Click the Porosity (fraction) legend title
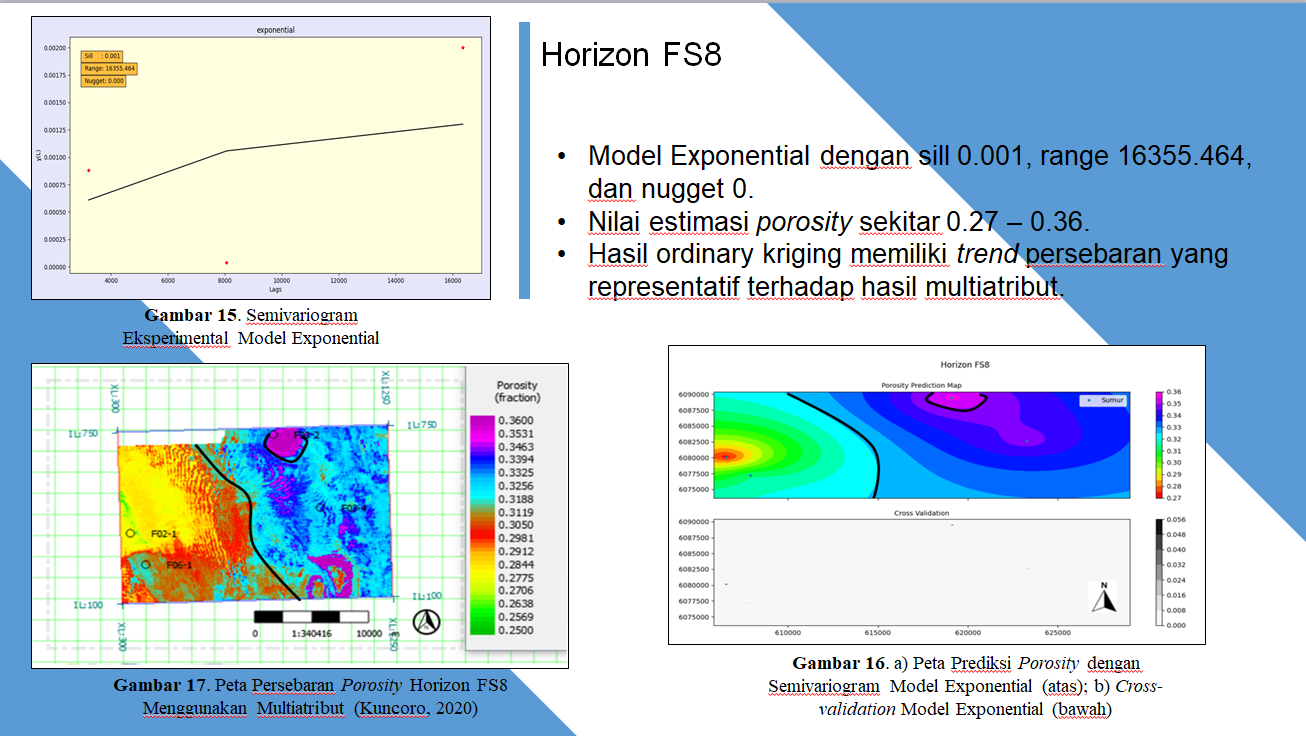 coord(517,391)
